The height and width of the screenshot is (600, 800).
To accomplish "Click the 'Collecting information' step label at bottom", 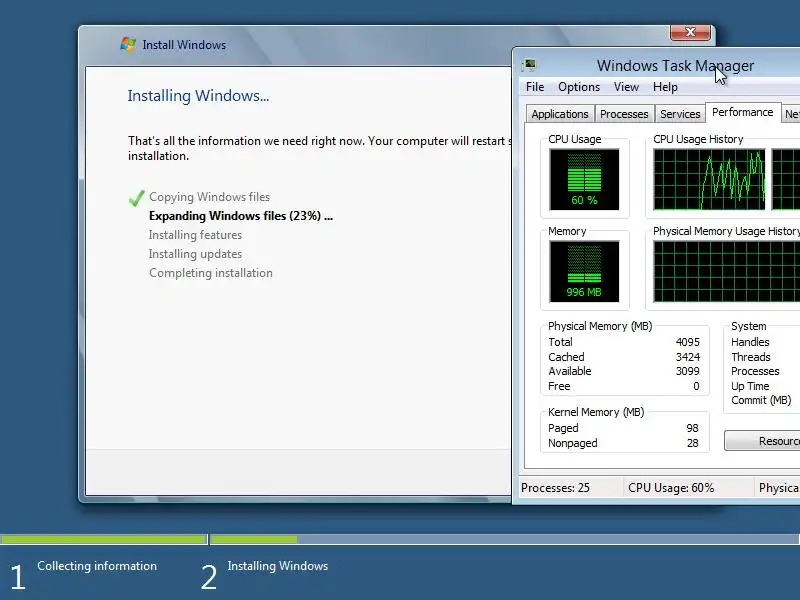I will tap(97, 566).
